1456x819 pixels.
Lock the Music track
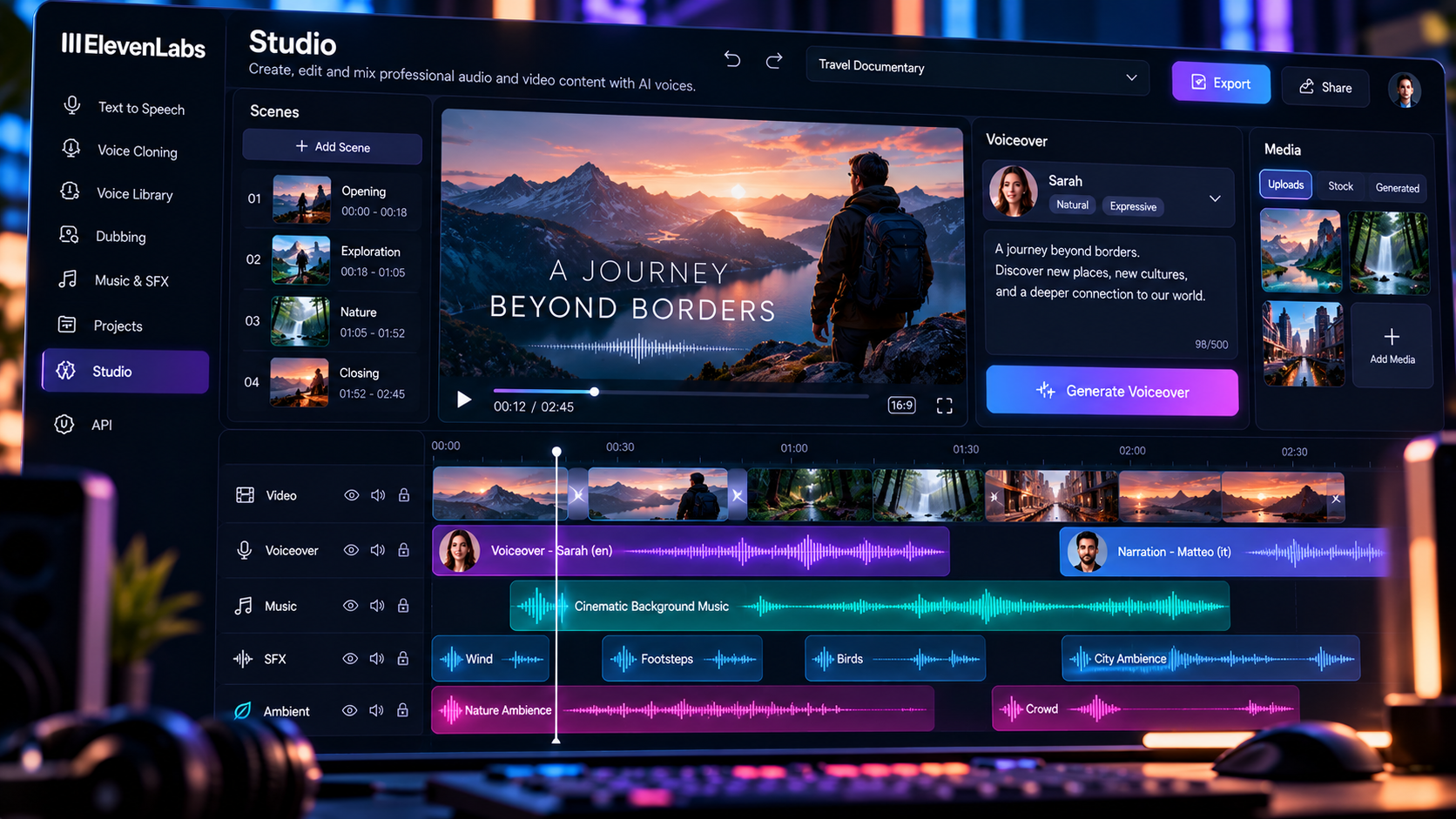click(x=403, y=606)
